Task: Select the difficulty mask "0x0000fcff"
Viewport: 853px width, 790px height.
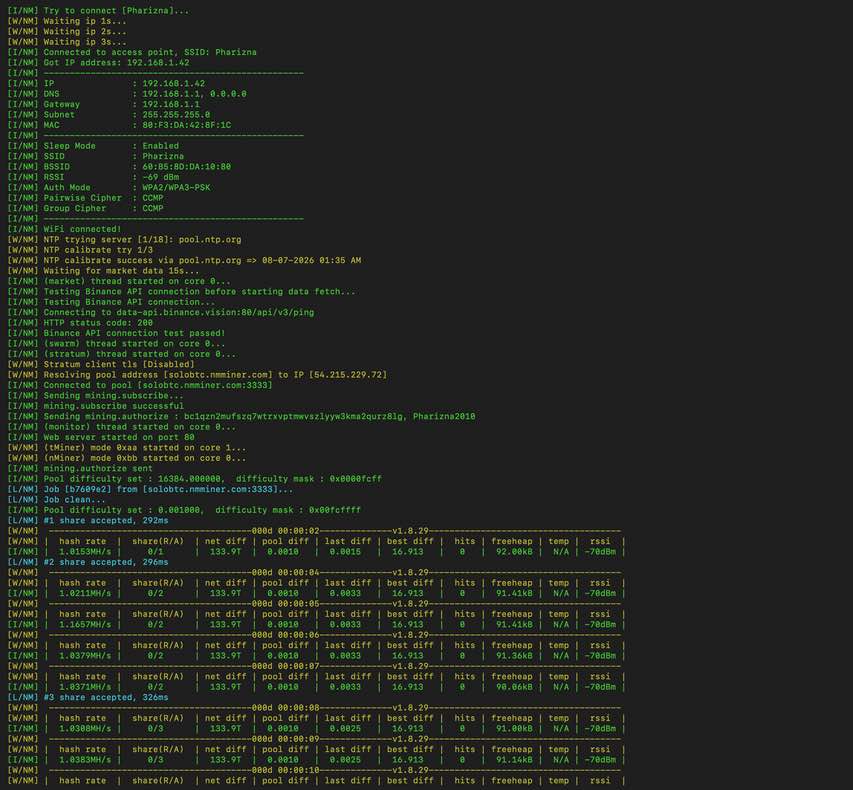Action: (355, 479)
